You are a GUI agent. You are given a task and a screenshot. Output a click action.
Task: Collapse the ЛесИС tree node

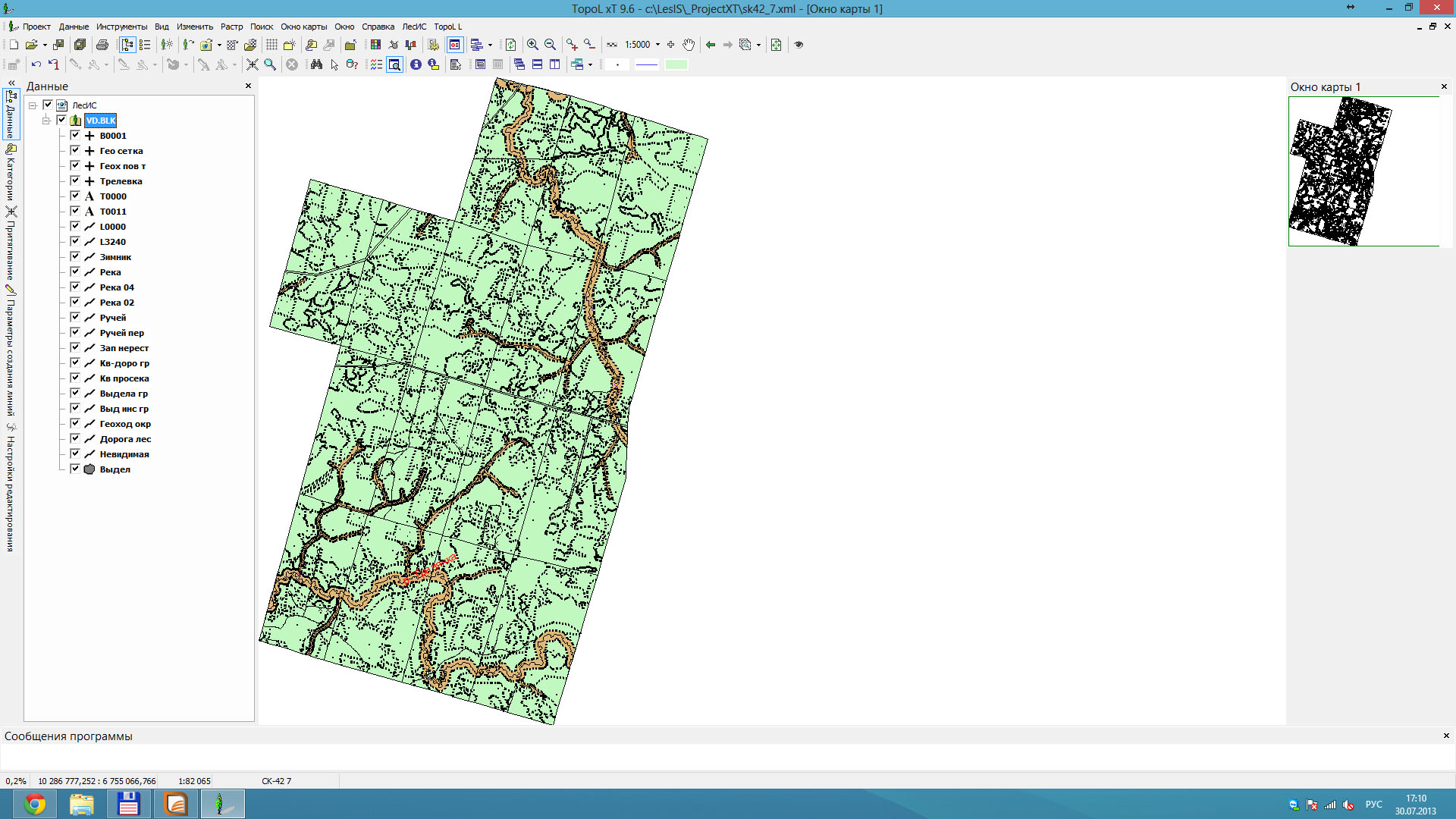click(33, 105)
